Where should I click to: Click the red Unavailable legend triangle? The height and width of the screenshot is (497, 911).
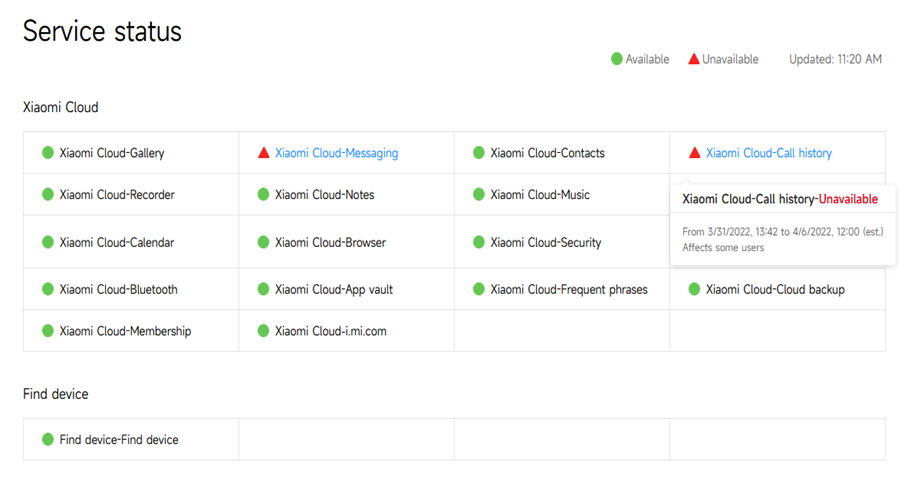click(694, 59)
